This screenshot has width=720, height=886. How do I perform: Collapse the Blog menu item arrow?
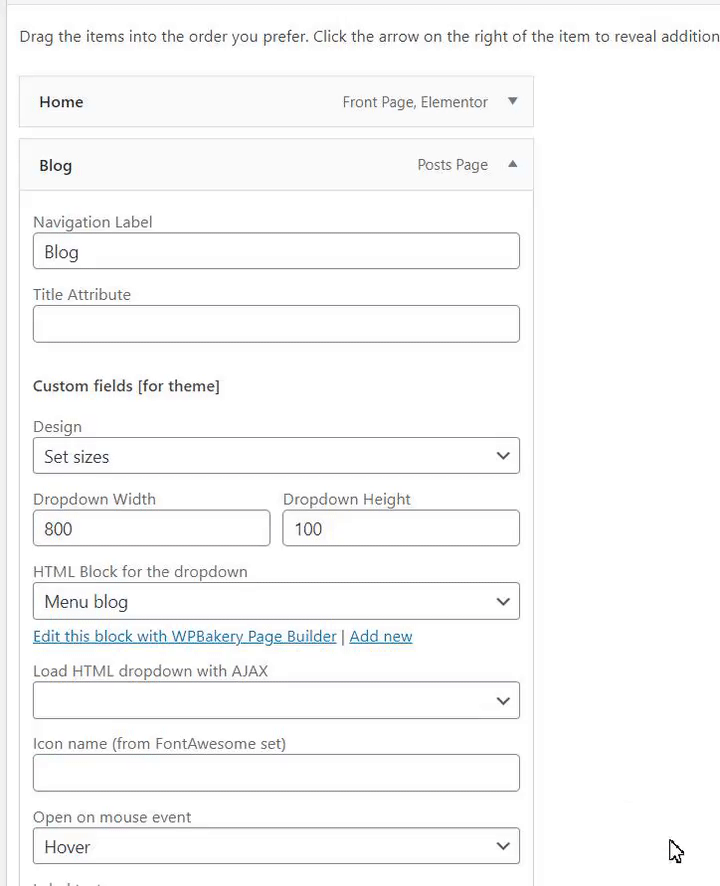coord(512,165)
